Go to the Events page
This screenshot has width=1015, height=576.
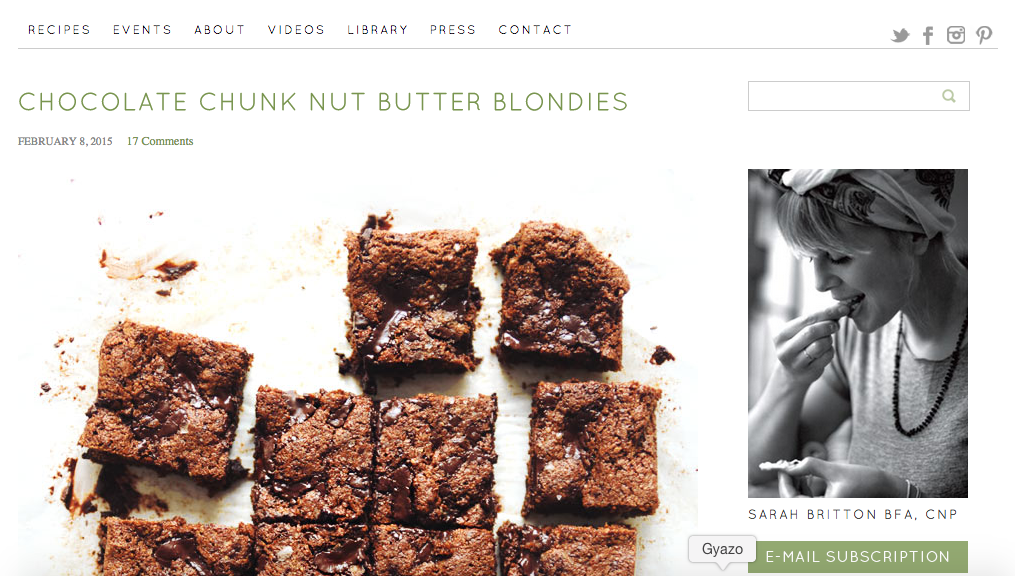point(142,30)
